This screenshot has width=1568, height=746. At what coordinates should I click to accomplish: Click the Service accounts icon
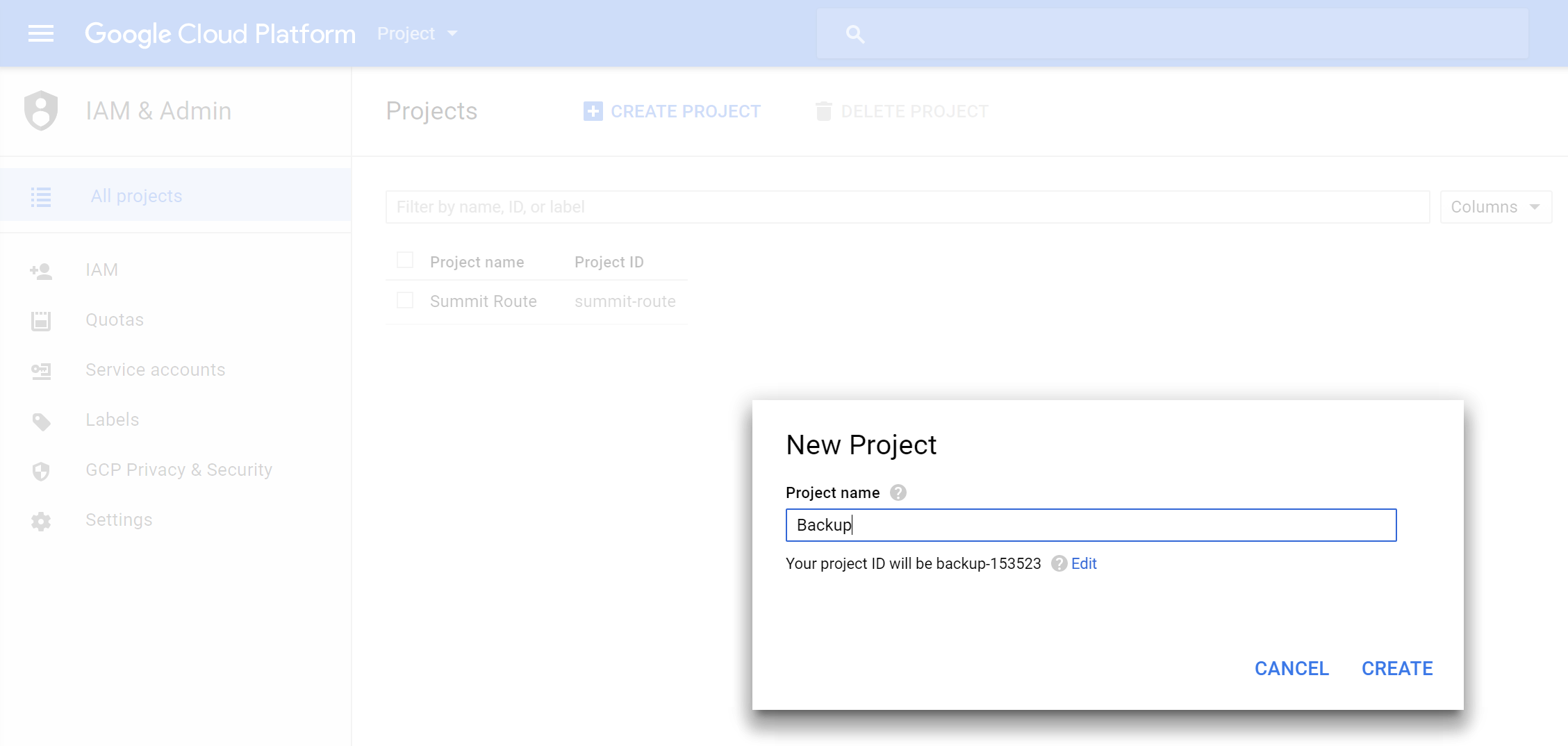click(41, 371)
